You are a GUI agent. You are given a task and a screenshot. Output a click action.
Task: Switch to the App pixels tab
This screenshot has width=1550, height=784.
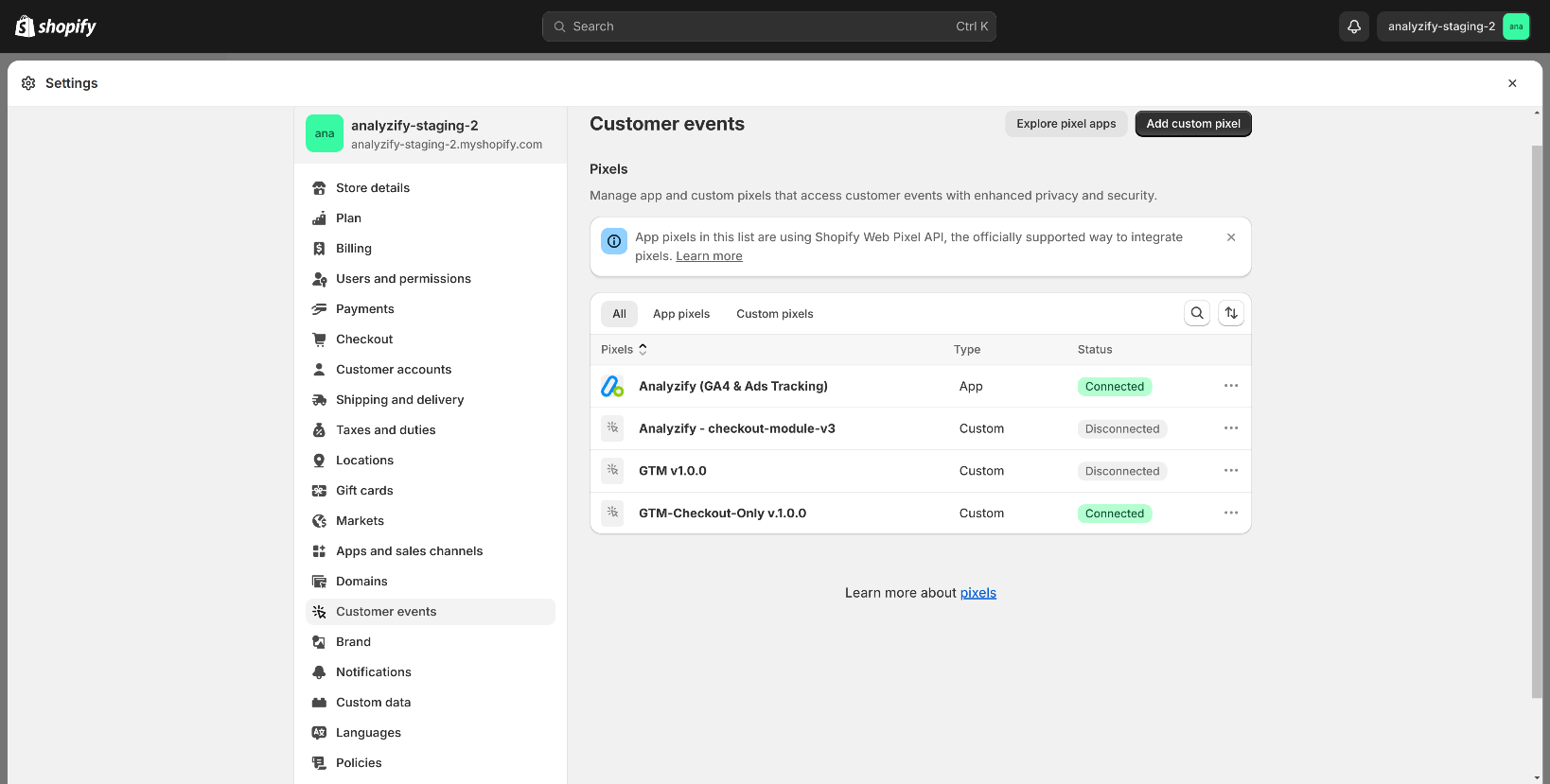click(x=681, y=314)
